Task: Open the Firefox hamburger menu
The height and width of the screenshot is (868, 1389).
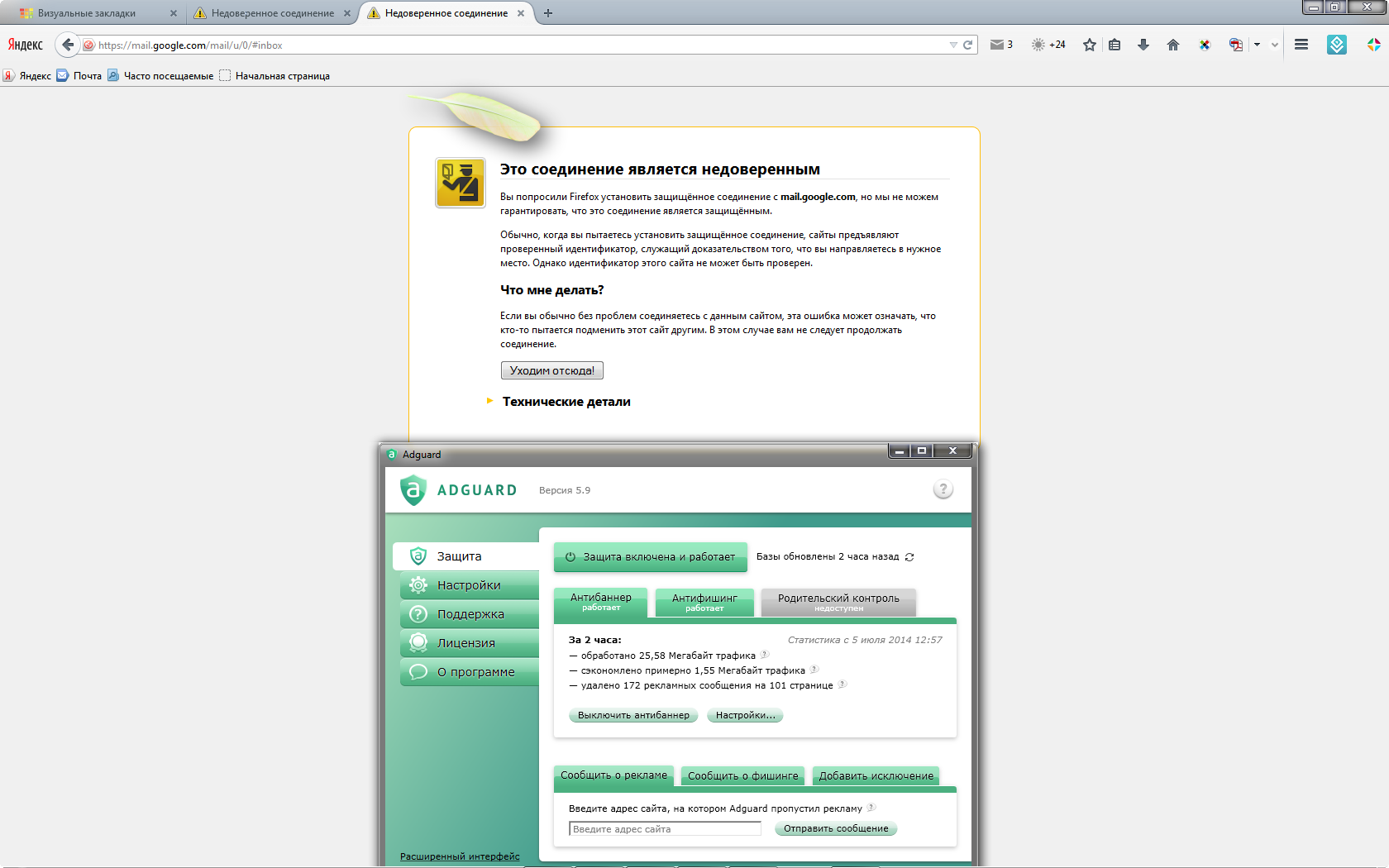Action: tap(1301, 45)
